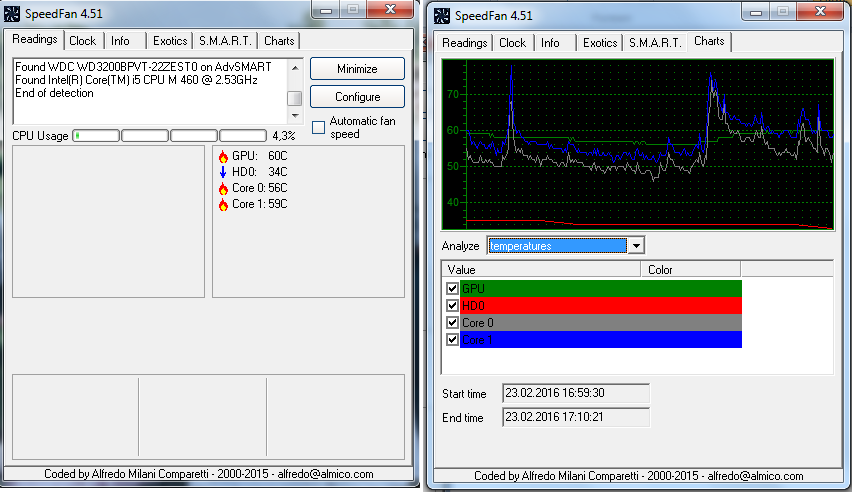Click the gray Core 0 color swatch
852x492 pixels.
coord(600,322)
